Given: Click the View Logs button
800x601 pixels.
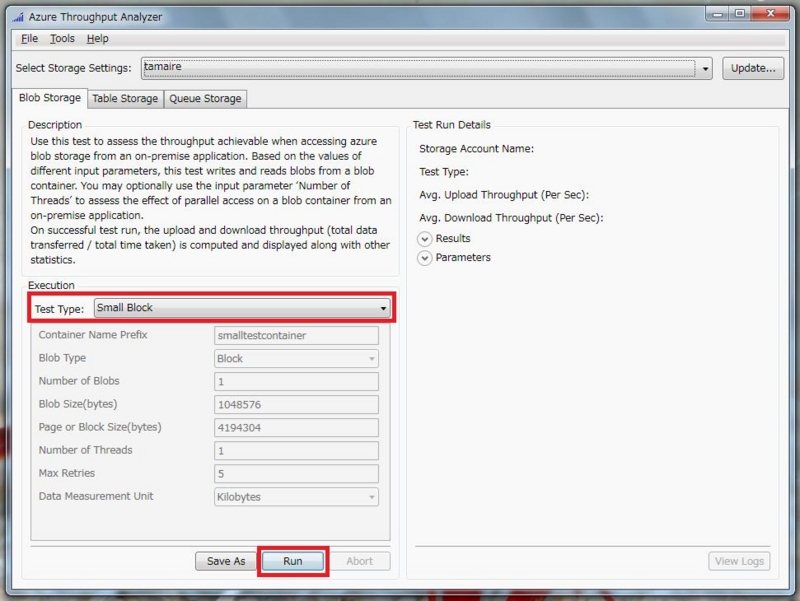Looking at the screenshot, I should click(739, 561).
